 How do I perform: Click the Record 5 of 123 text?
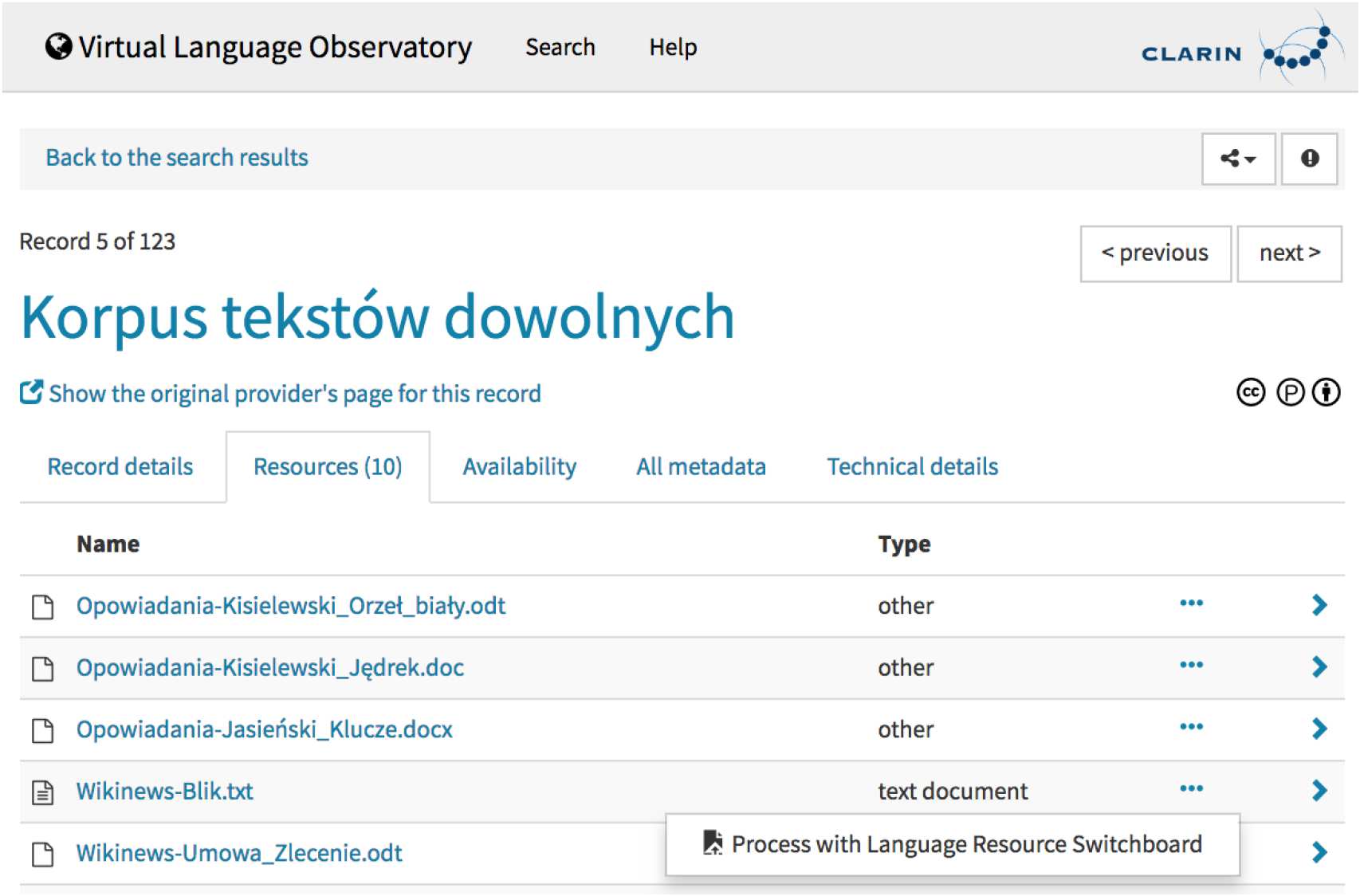click(97, 242)
